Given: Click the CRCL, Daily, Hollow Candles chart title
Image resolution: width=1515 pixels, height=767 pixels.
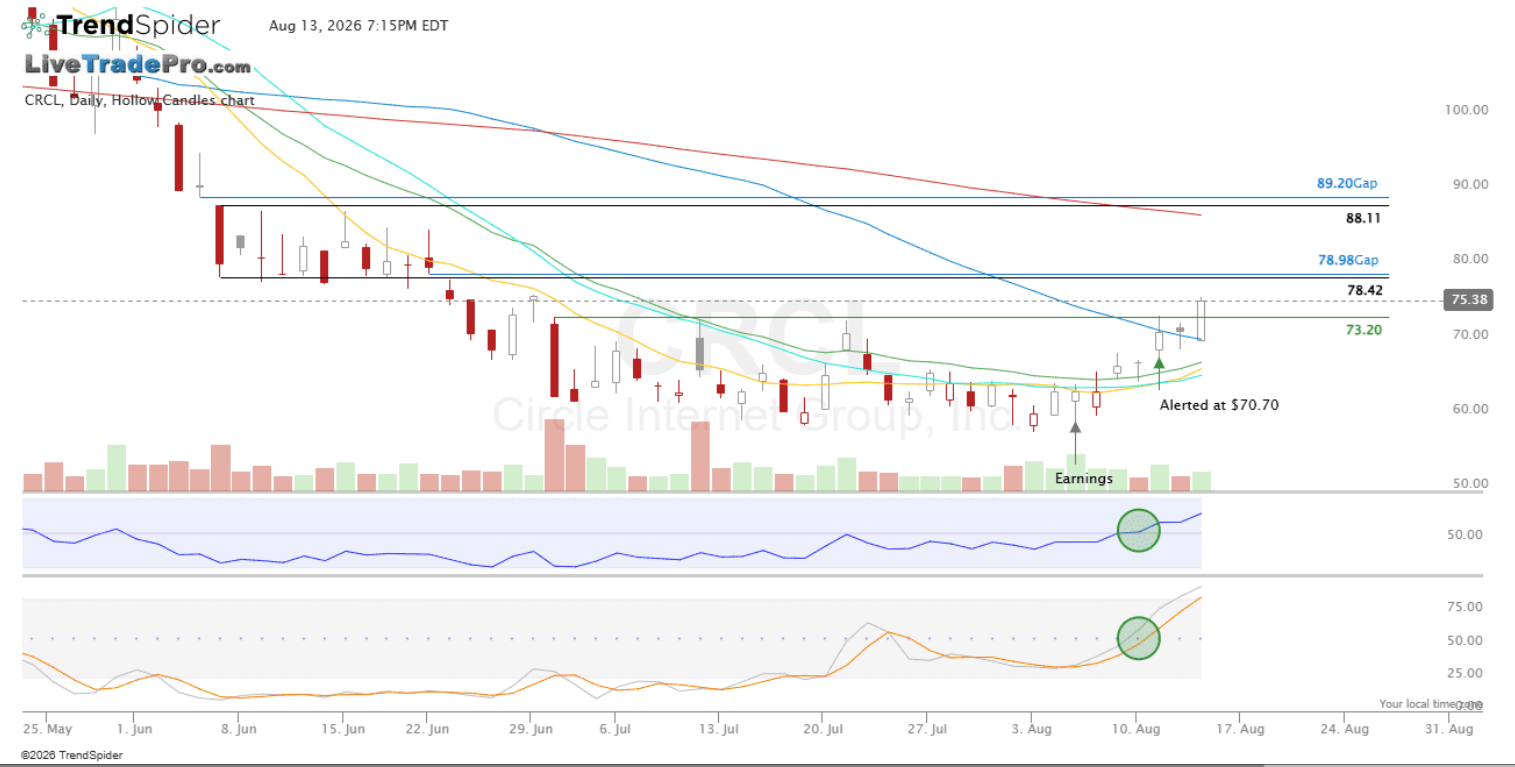Looking at the screenshot, I should coord(139,100).
